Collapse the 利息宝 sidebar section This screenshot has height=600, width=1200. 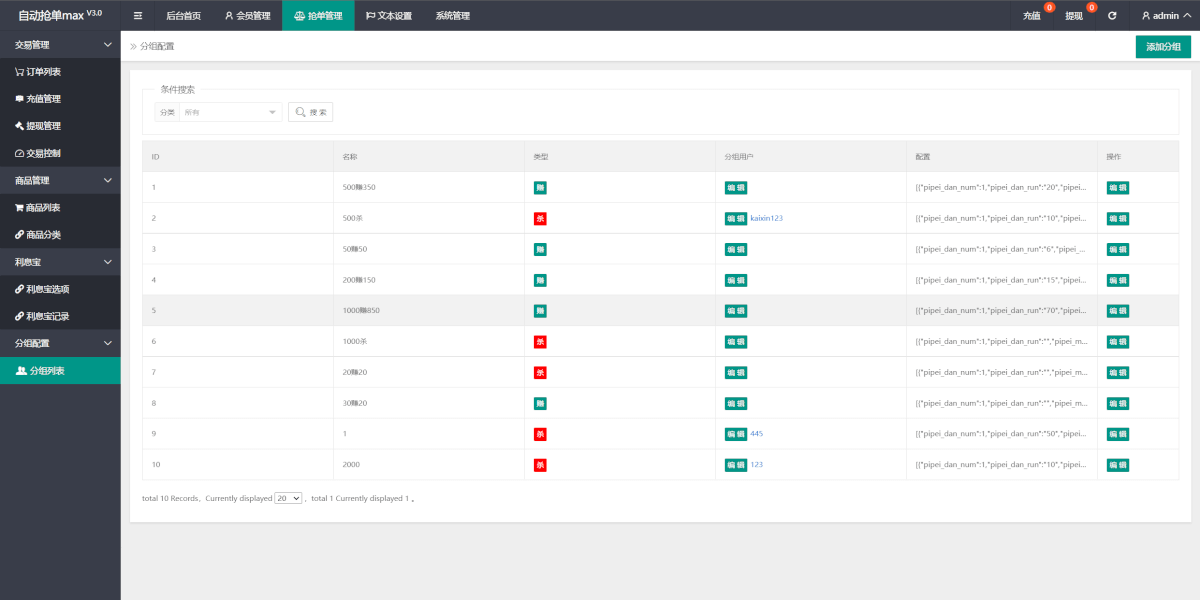(x=60, y=262)
